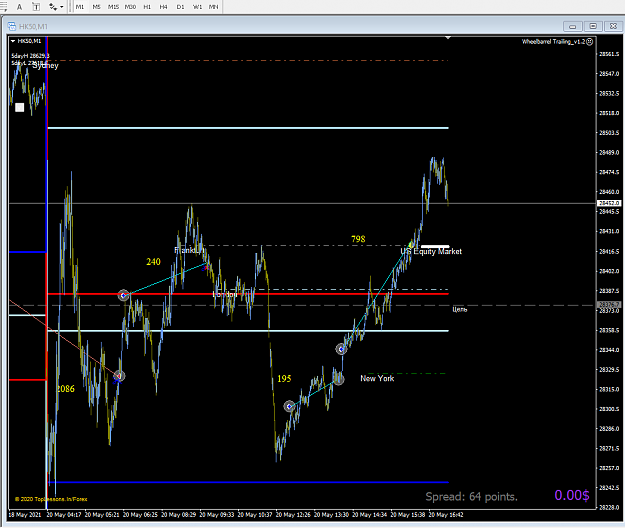Click the 28561.5 price scale value
625x528 pixels.
[609, 54]
